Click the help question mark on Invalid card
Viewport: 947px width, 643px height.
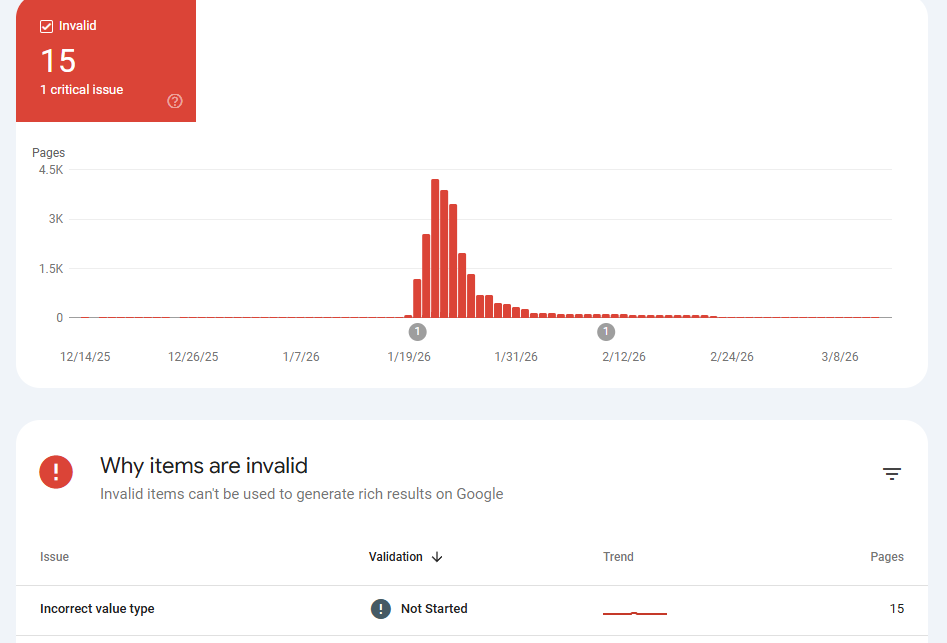pos(175,101)
